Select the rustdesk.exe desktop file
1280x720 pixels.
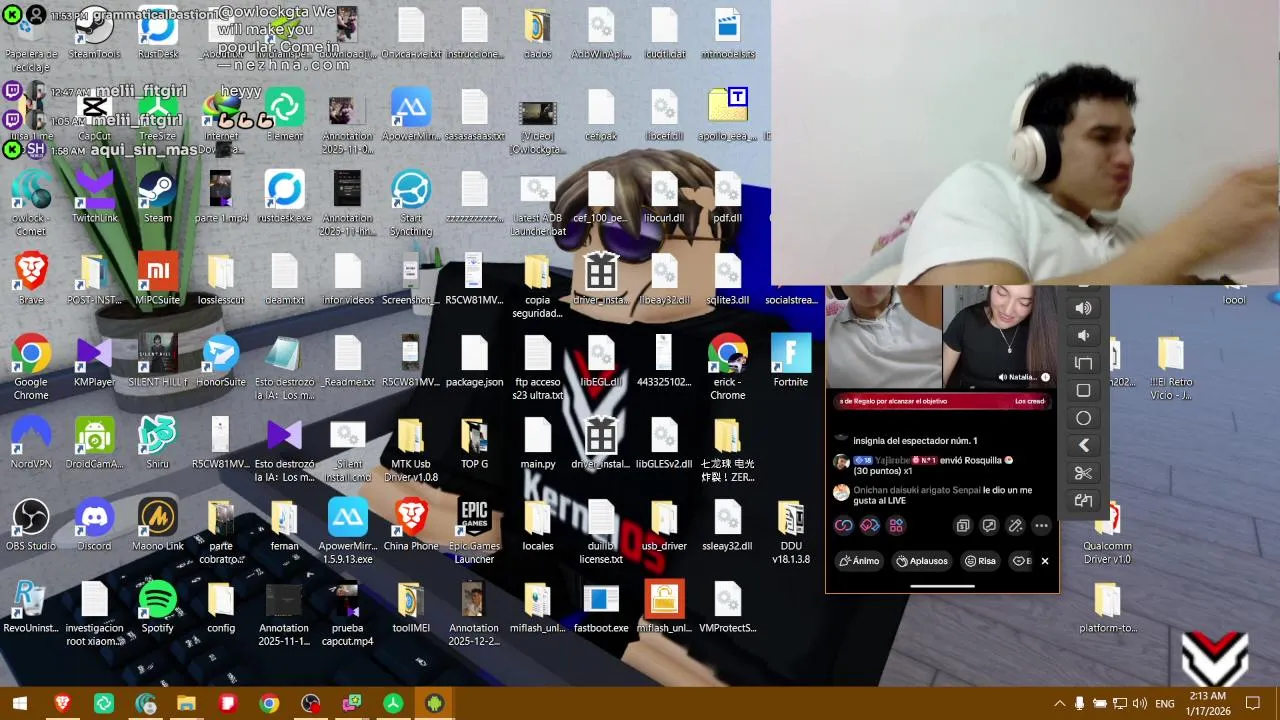point(284,197)
